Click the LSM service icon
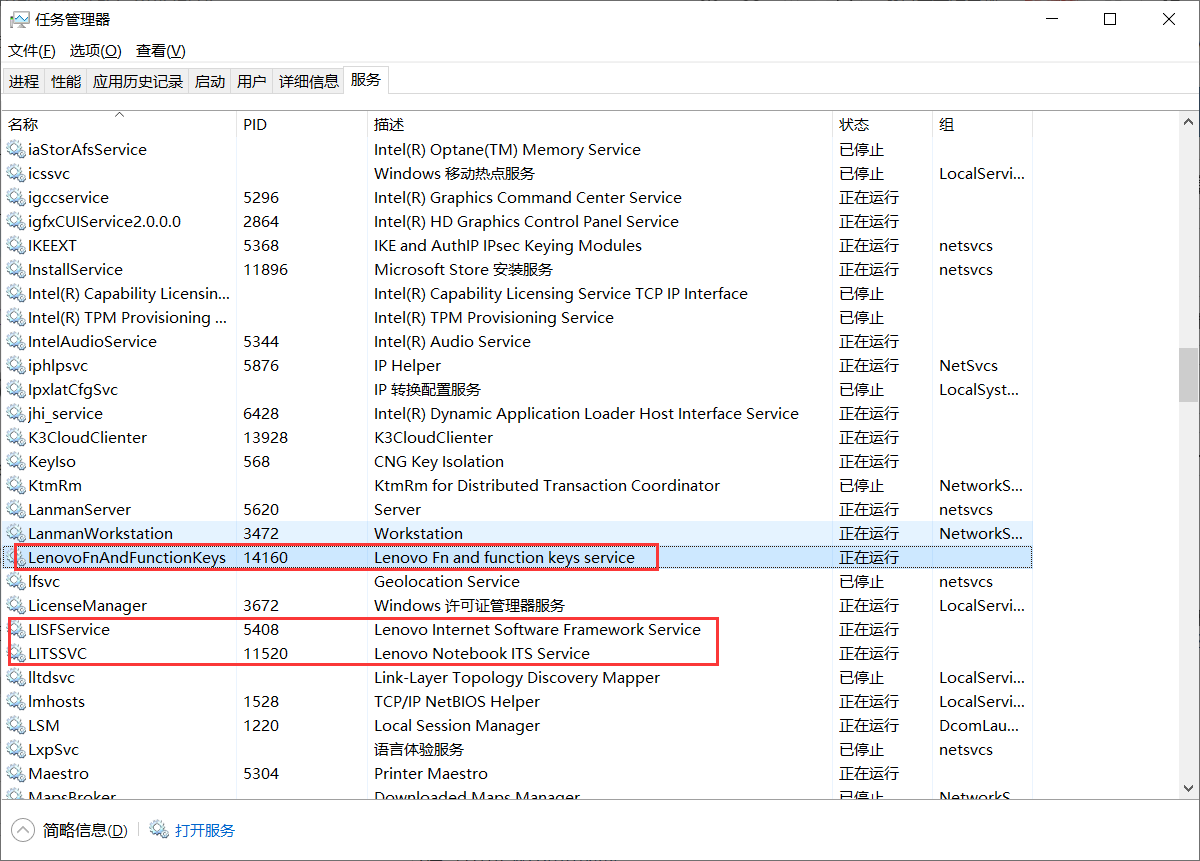1200x861 pixels. click(16, 726)
